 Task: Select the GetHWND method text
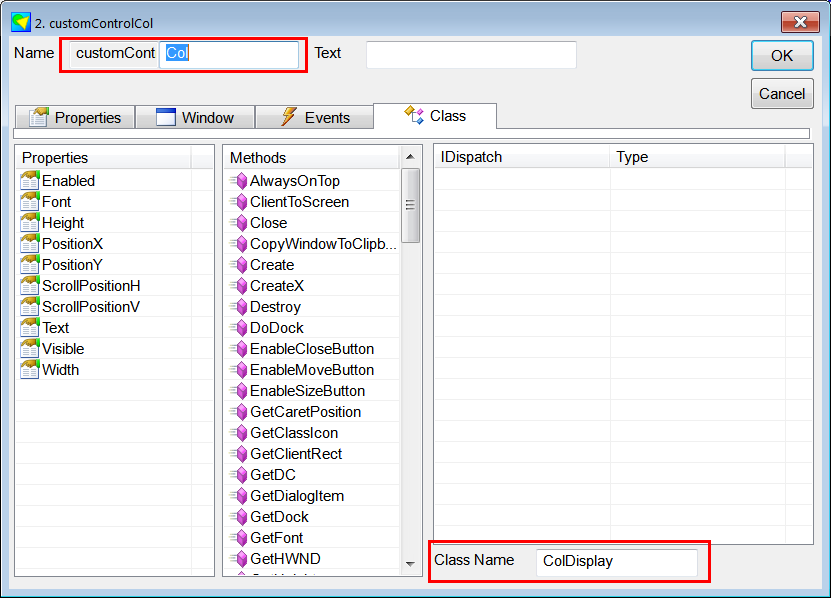click(x=285, y=559)
